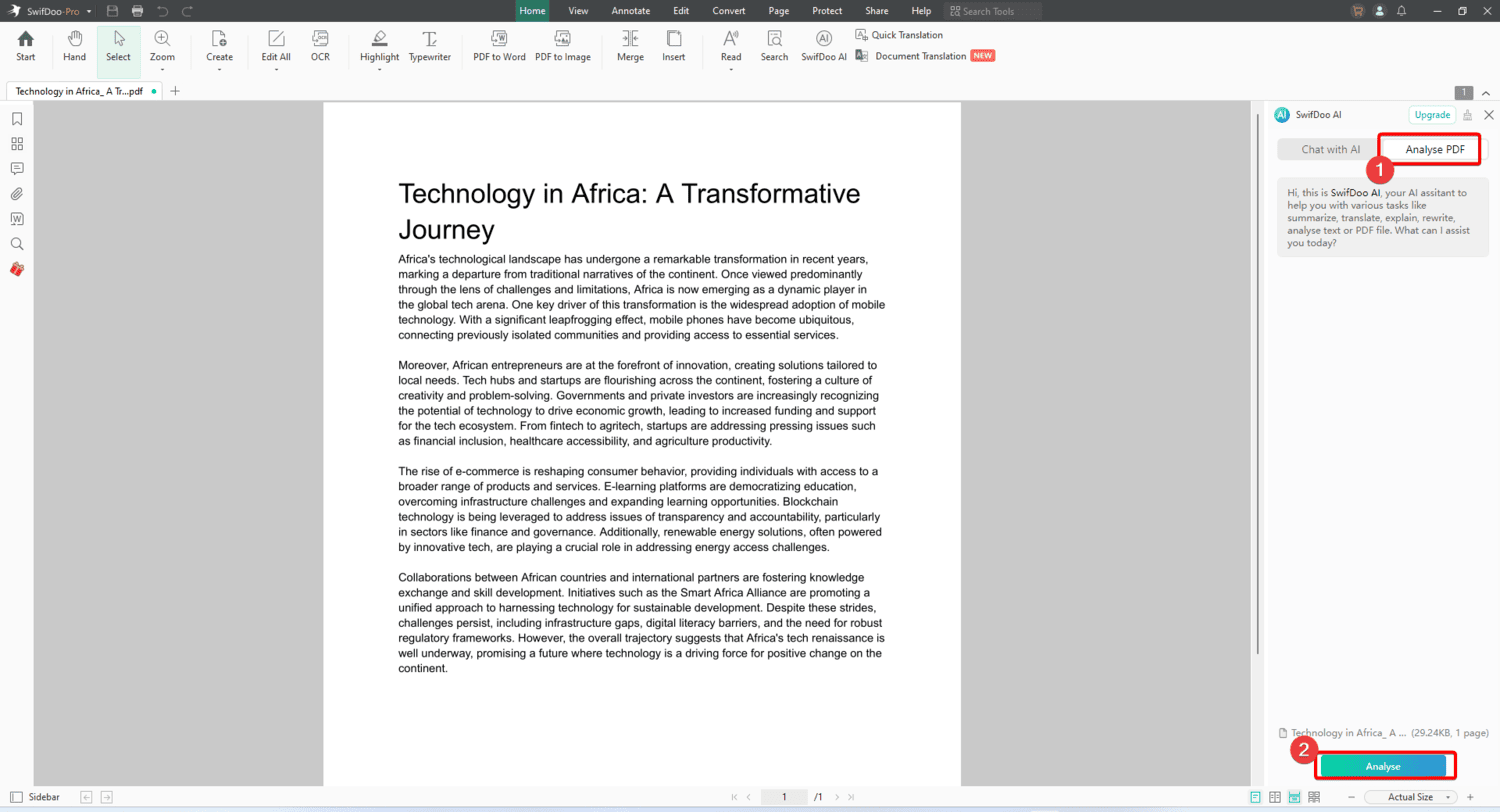
Task: Launch the OCR tool
Action: point(320,45)
